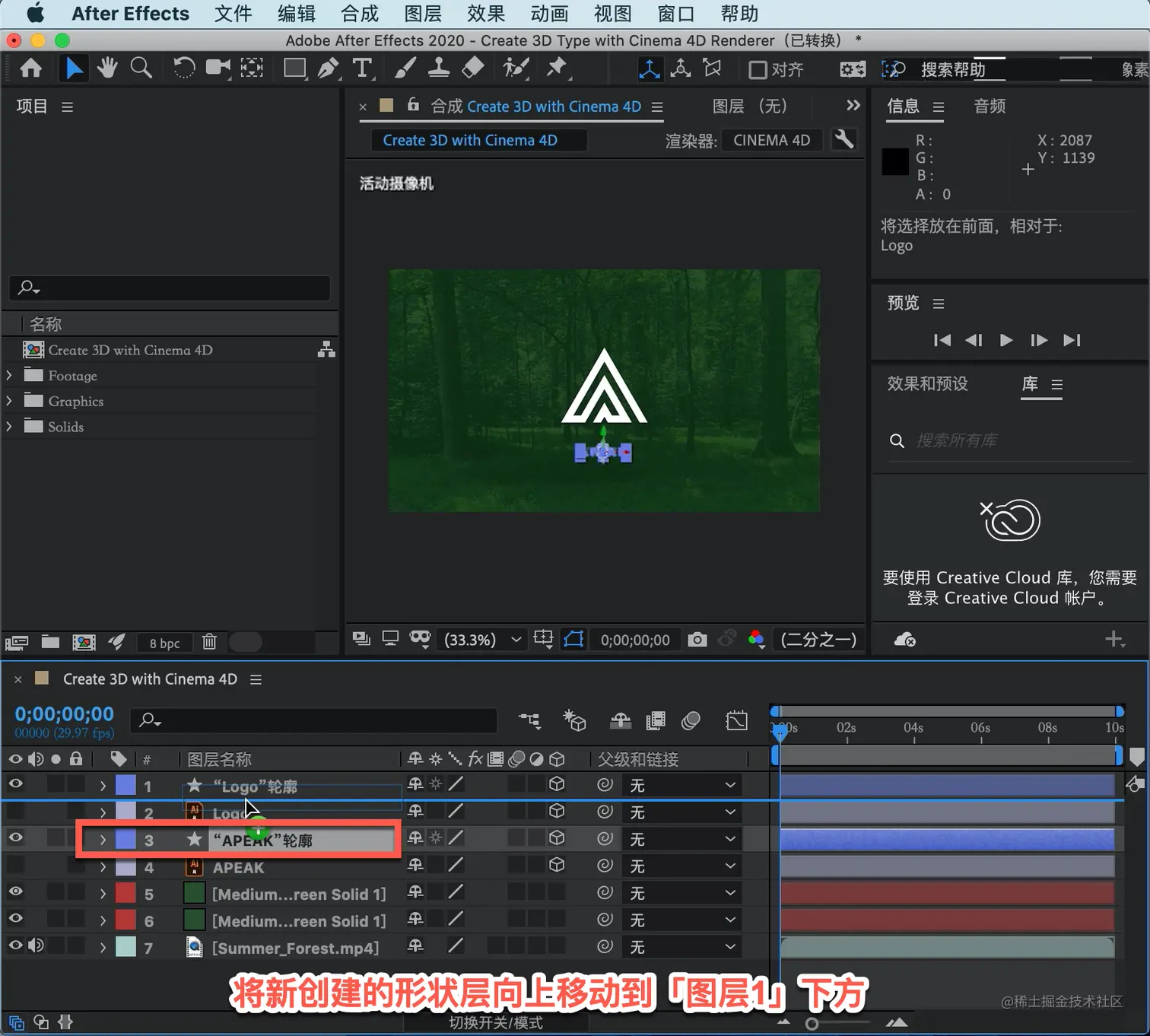Select the Pen tool
1150x1036 pixels.
329,68
